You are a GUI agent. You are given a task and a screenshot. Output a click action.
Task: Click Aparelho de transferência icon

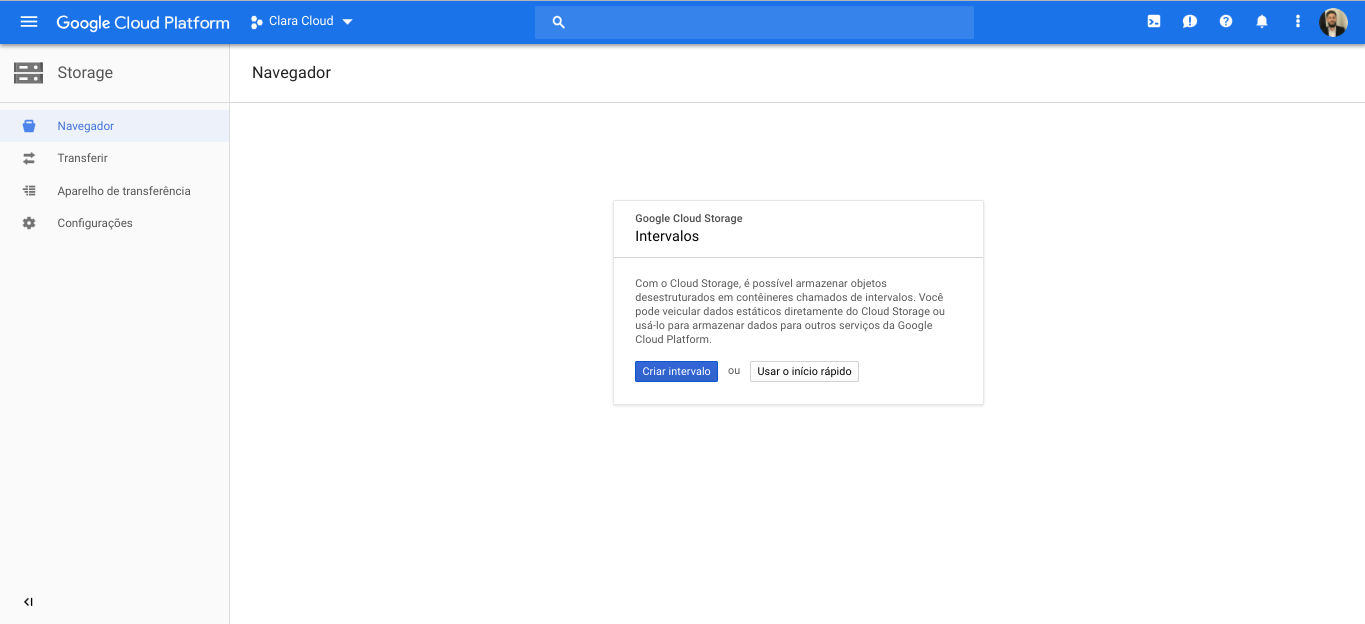tap(29, 191)
